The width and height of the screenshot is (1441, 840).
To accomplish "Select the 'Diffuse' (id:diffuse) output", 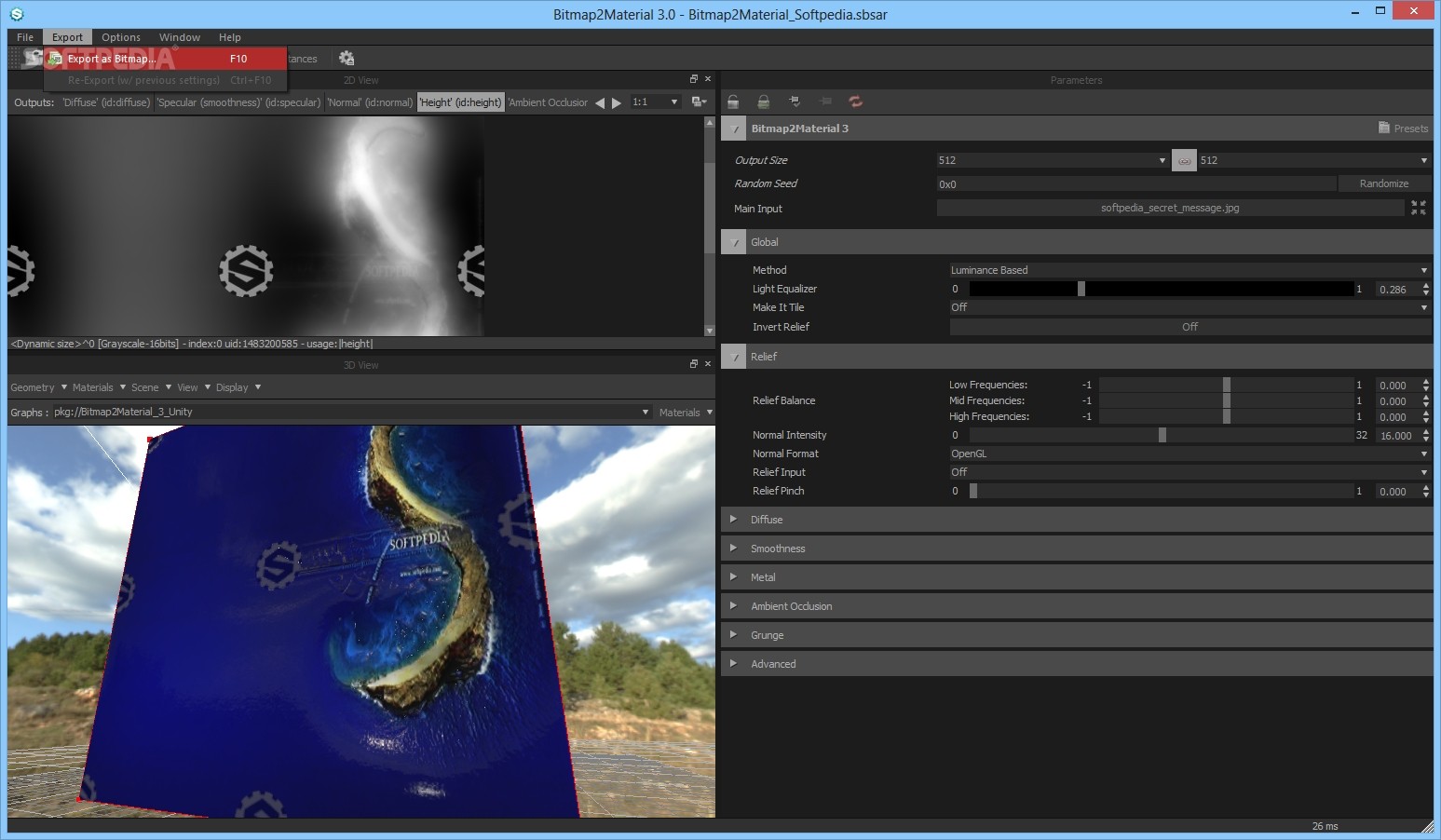I will tap(106, 102).
